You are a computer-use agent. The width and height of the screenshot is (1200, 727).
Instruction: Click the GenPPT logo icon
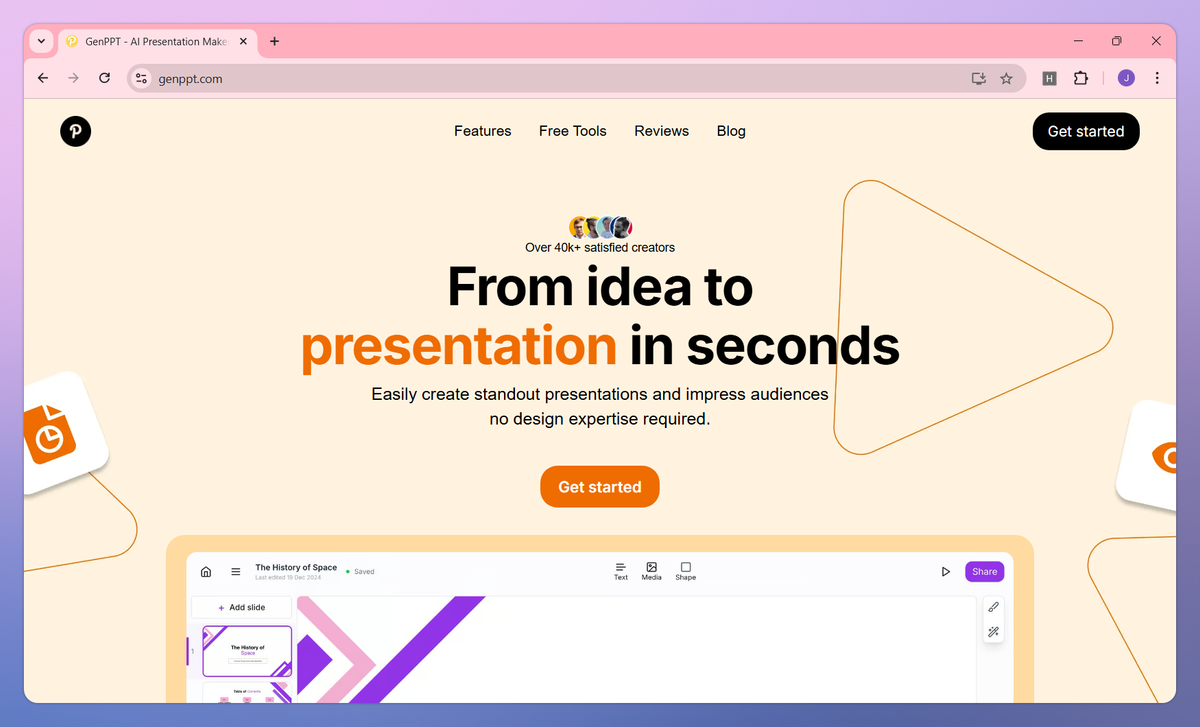point(75,131)
